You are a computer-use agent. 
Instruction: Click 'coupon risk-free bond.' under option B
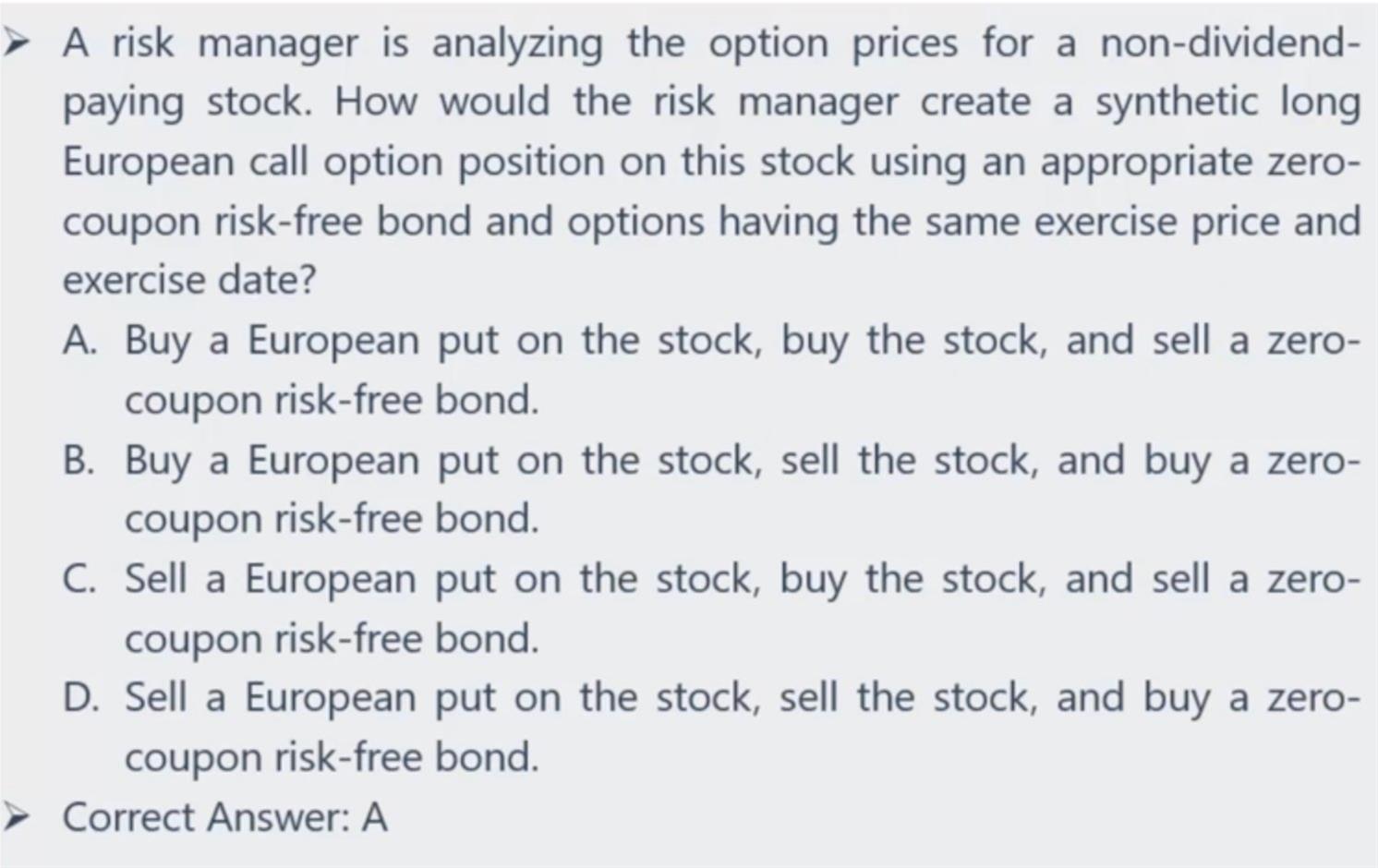(332, 519)
